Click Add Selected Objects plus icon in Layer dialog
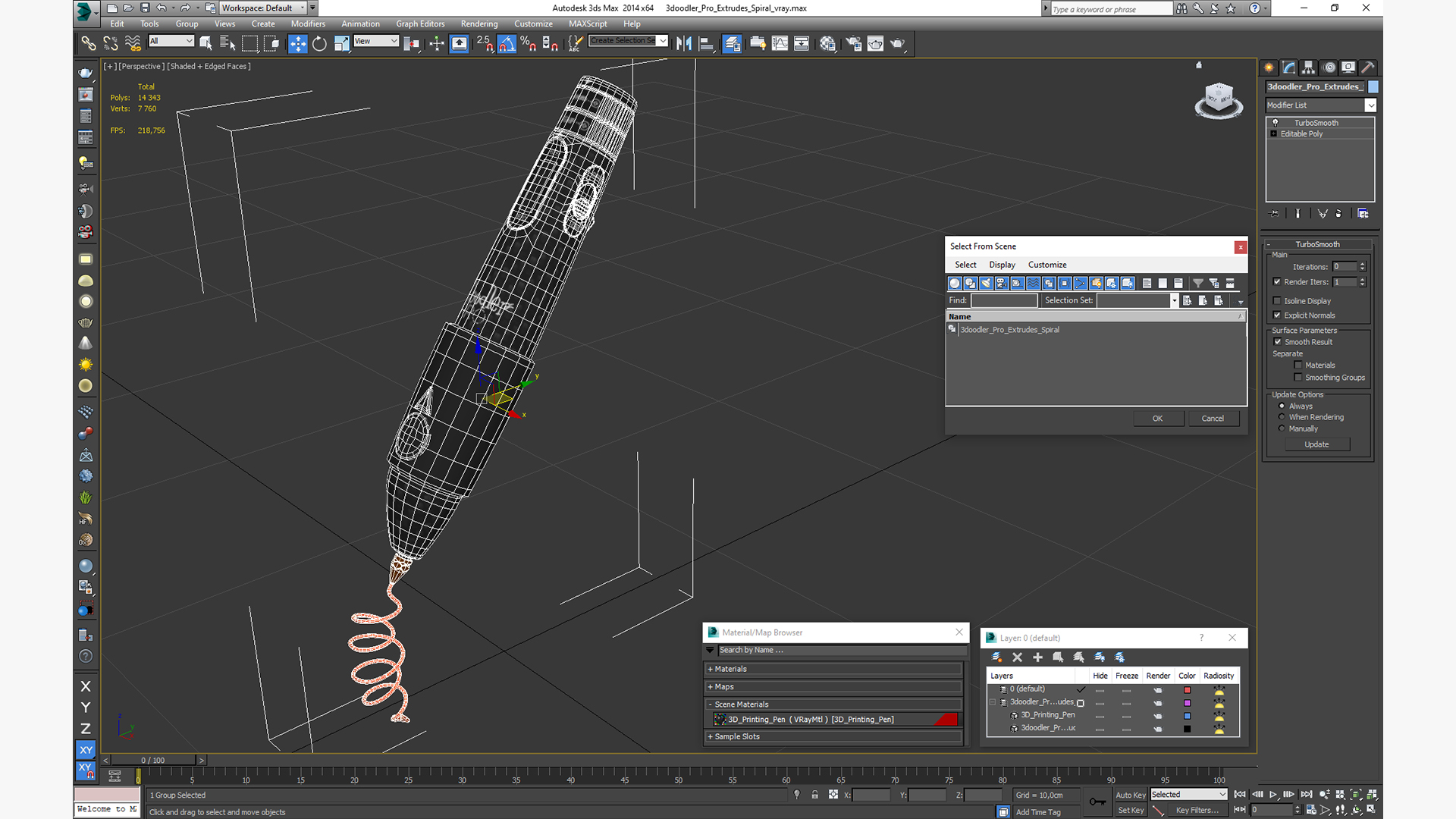This screenshot has width=1456, height=819. (x=1038, y=657)
